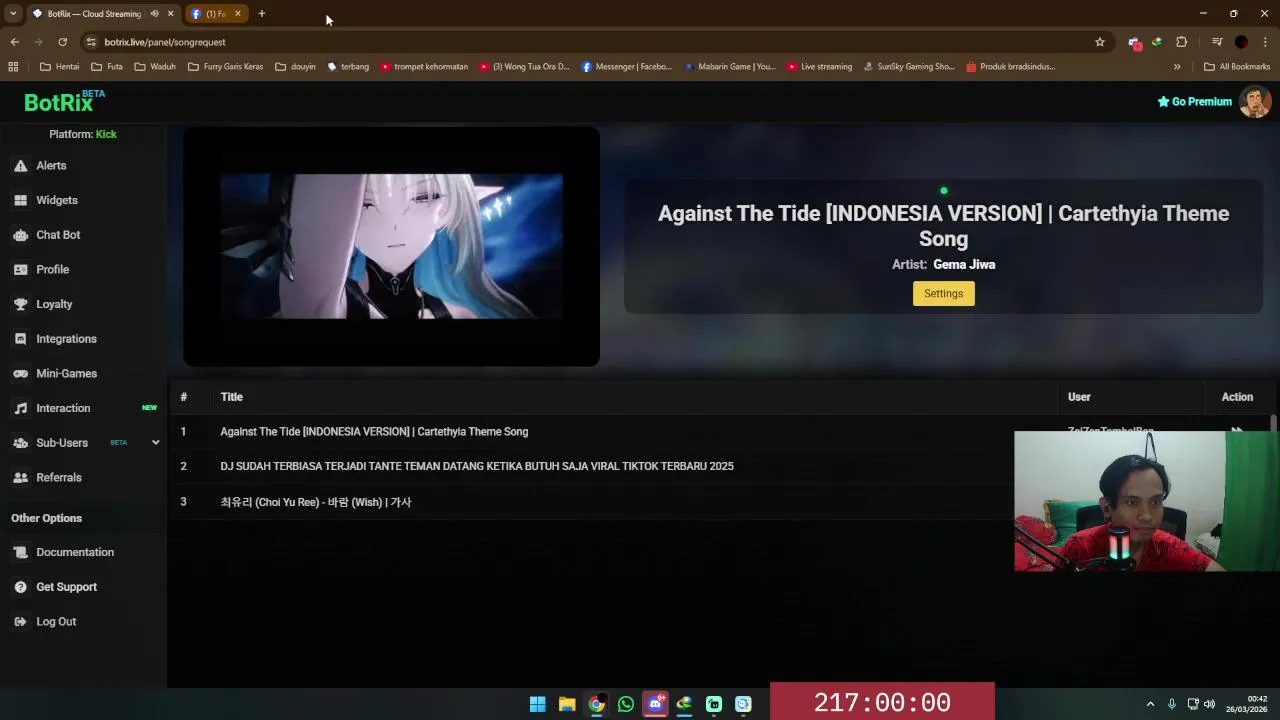Click the song video player thumbnail

[x=391, y=246]
